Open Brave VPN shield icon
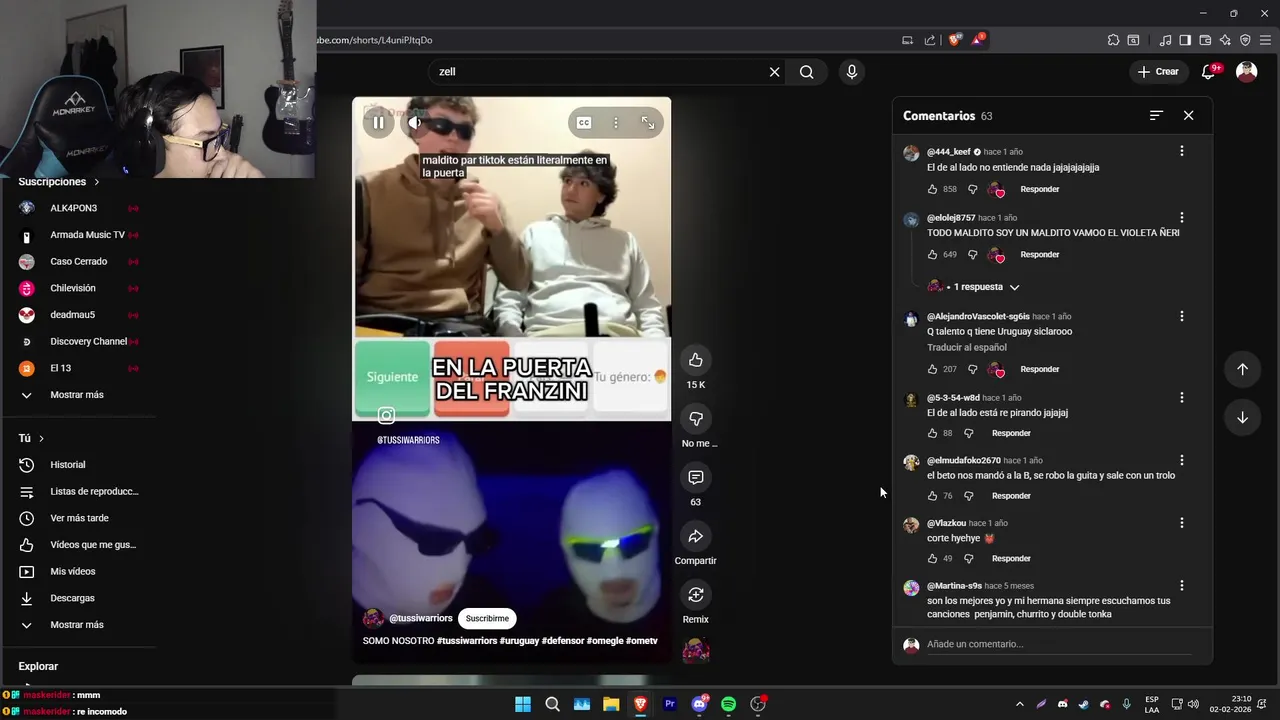 coord(1245,40)
